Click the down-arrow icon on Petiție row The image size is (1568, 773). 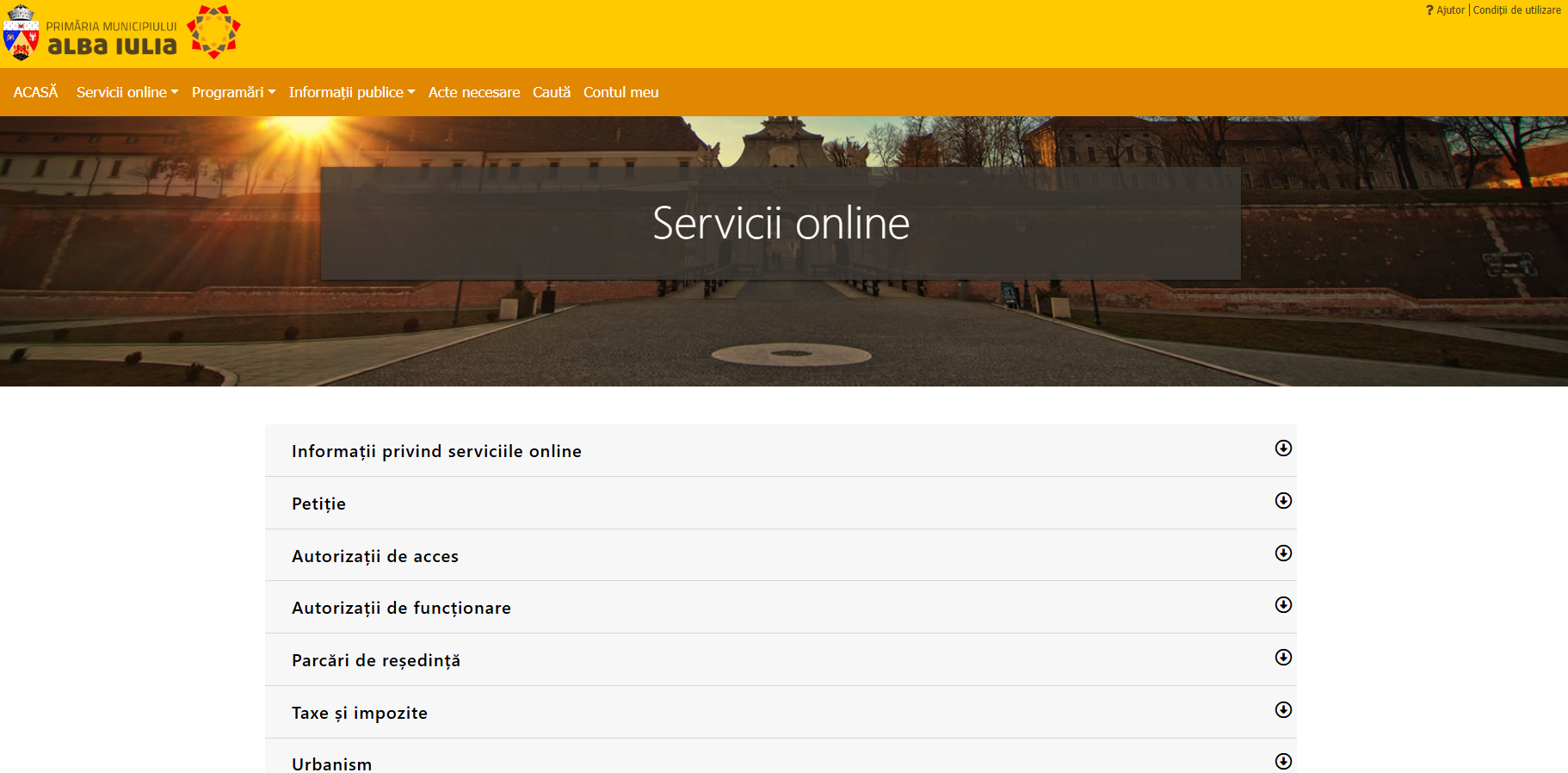coord(1283,500)
